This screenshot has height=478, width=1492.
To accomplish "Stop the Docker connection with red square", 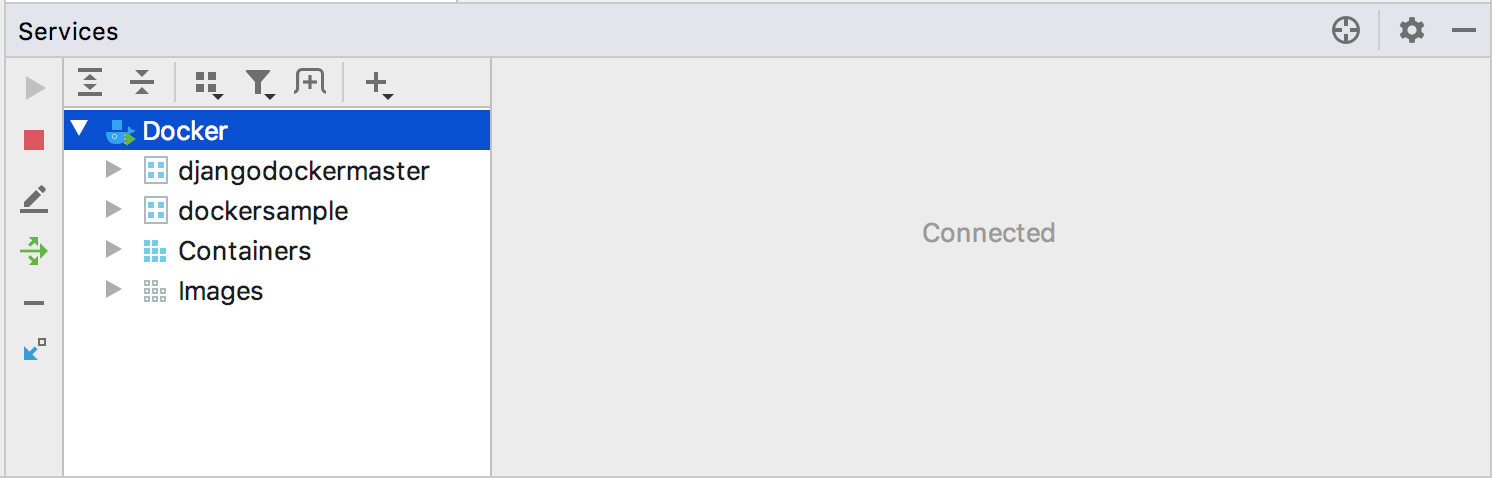I will pyautogui.click(x=35, y=140).
